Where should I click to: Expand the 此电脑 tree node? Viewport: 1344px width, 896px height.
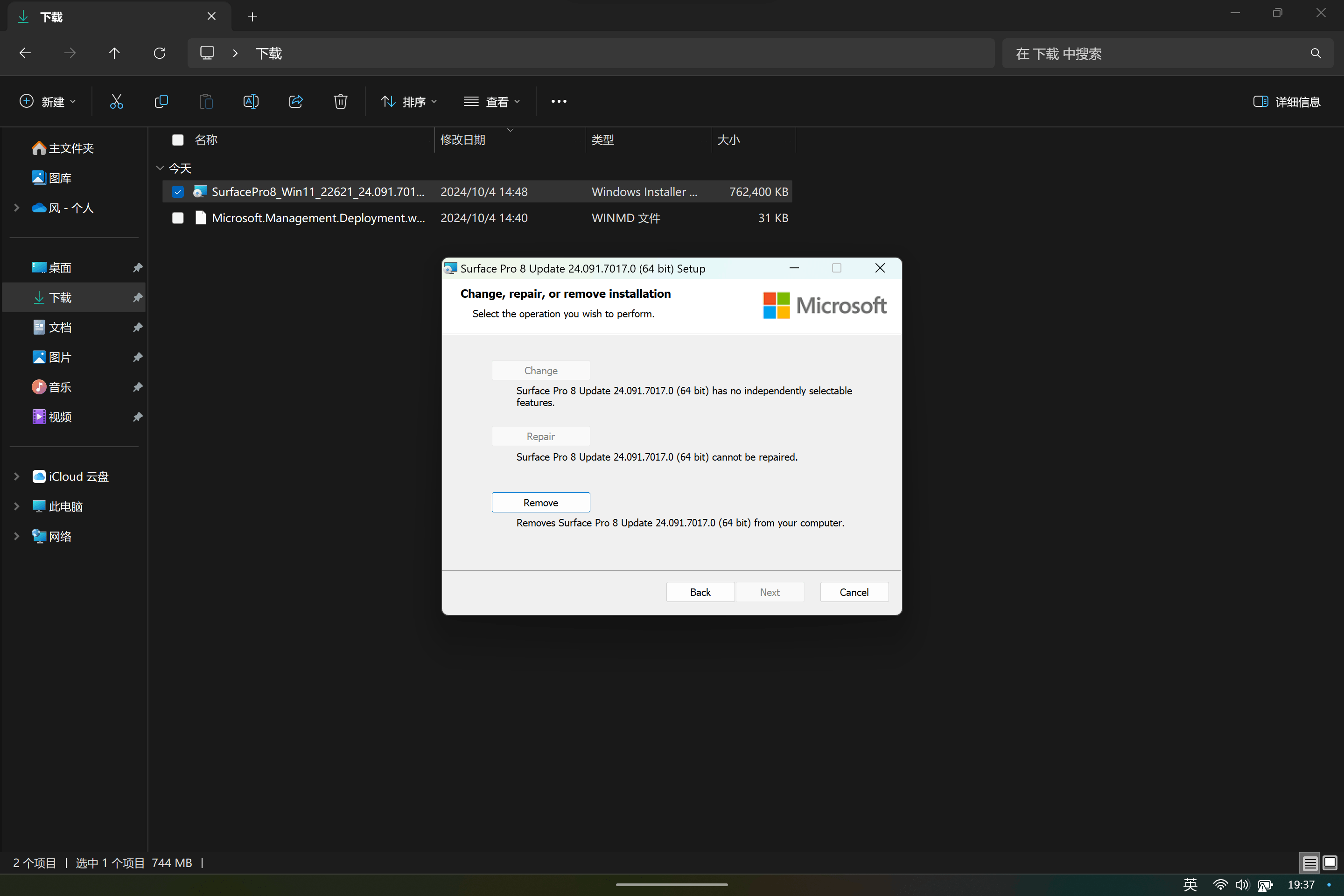pyautogui.click(x=17, y=506)
